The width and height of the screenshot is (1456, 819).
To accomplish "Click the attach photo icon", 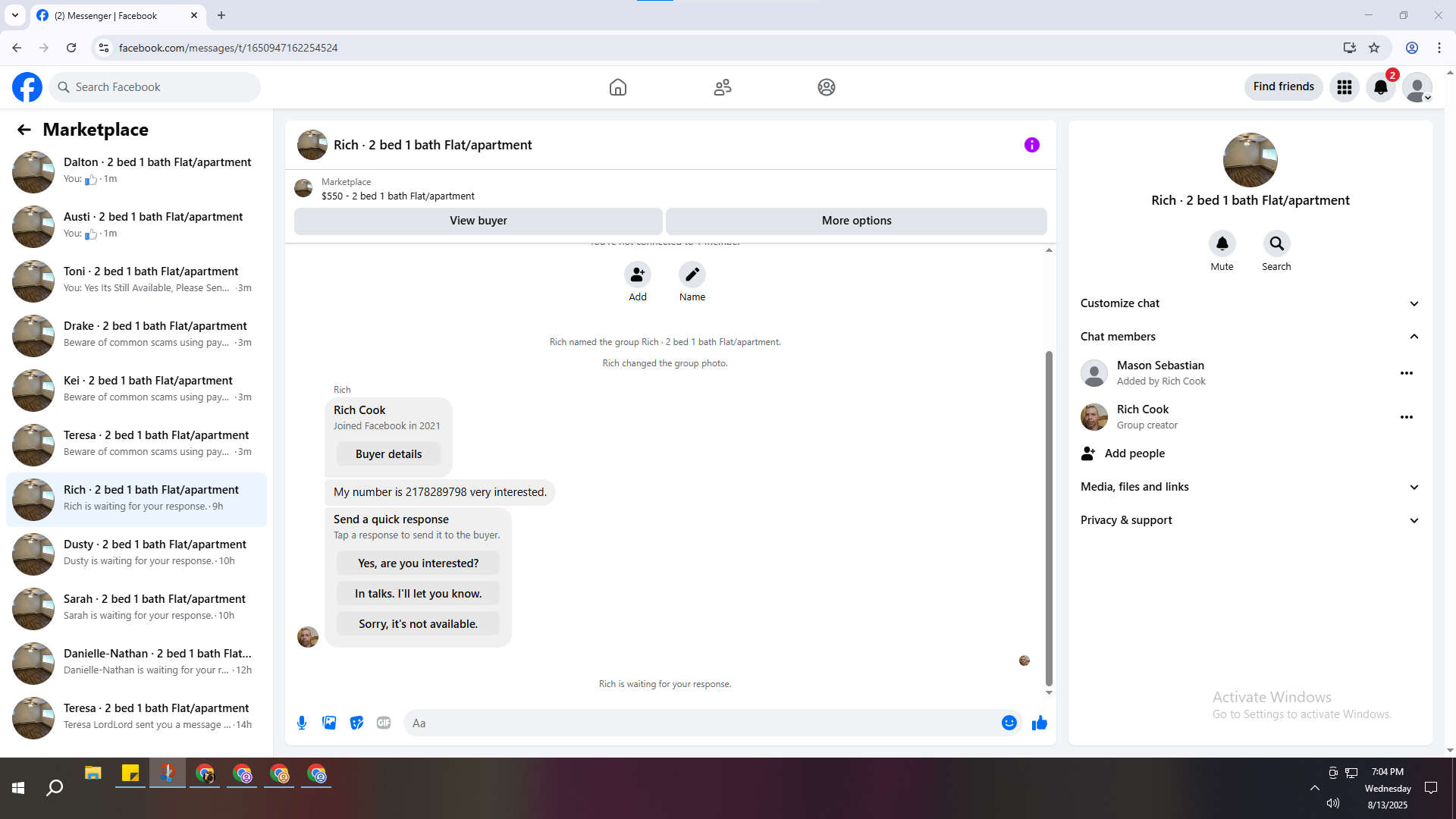I will 329,723.
